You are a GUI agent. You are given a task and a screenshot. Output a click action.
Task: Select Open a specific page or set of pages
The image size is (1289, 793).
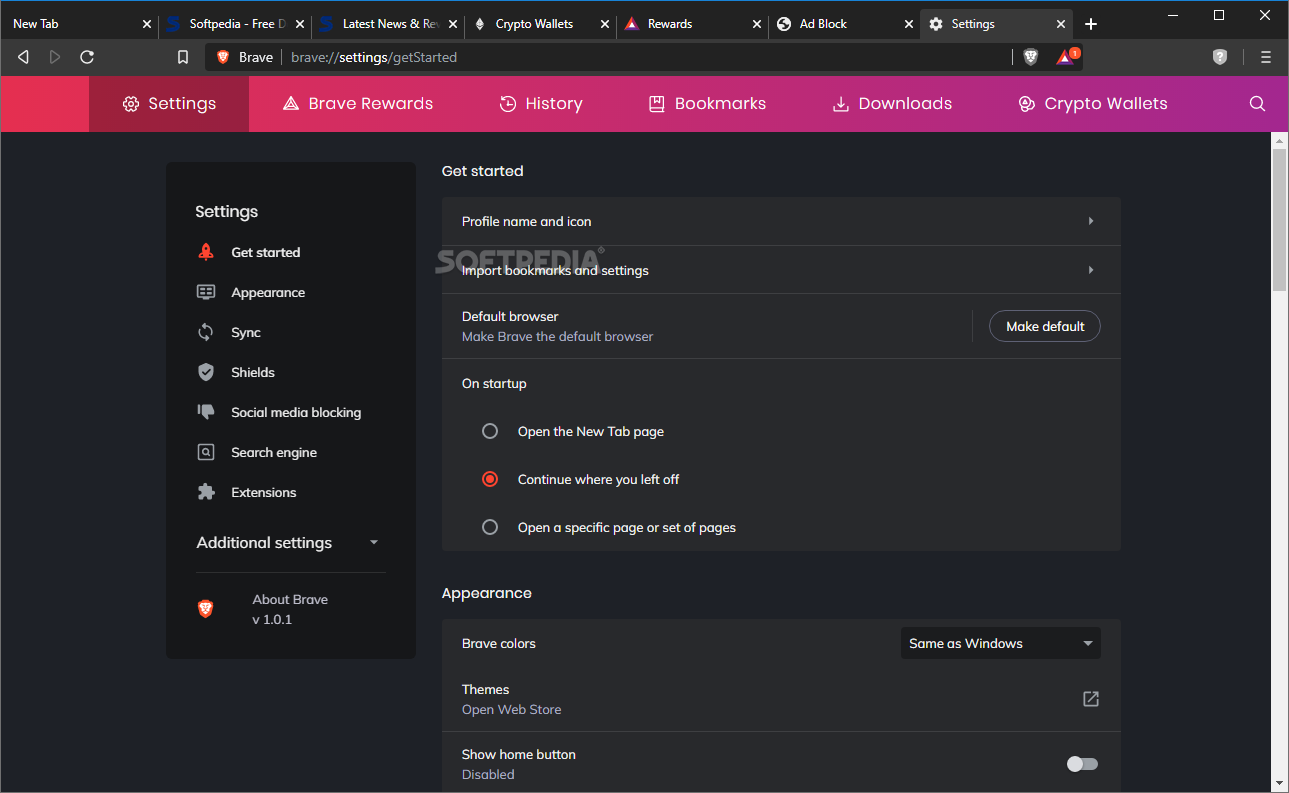coord(490,527)
